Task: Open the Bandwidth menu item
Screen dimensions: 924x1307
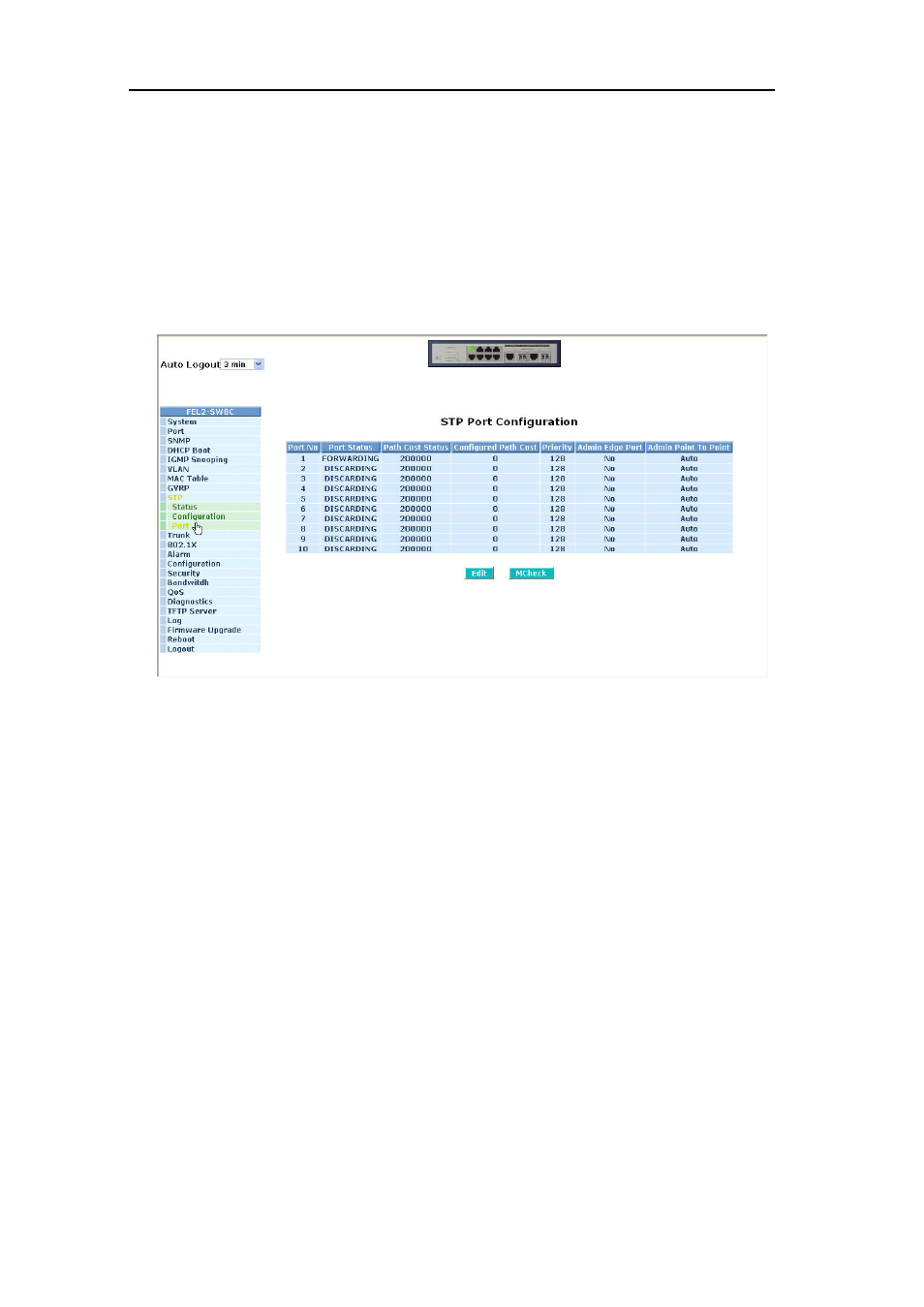Action: 188,582
